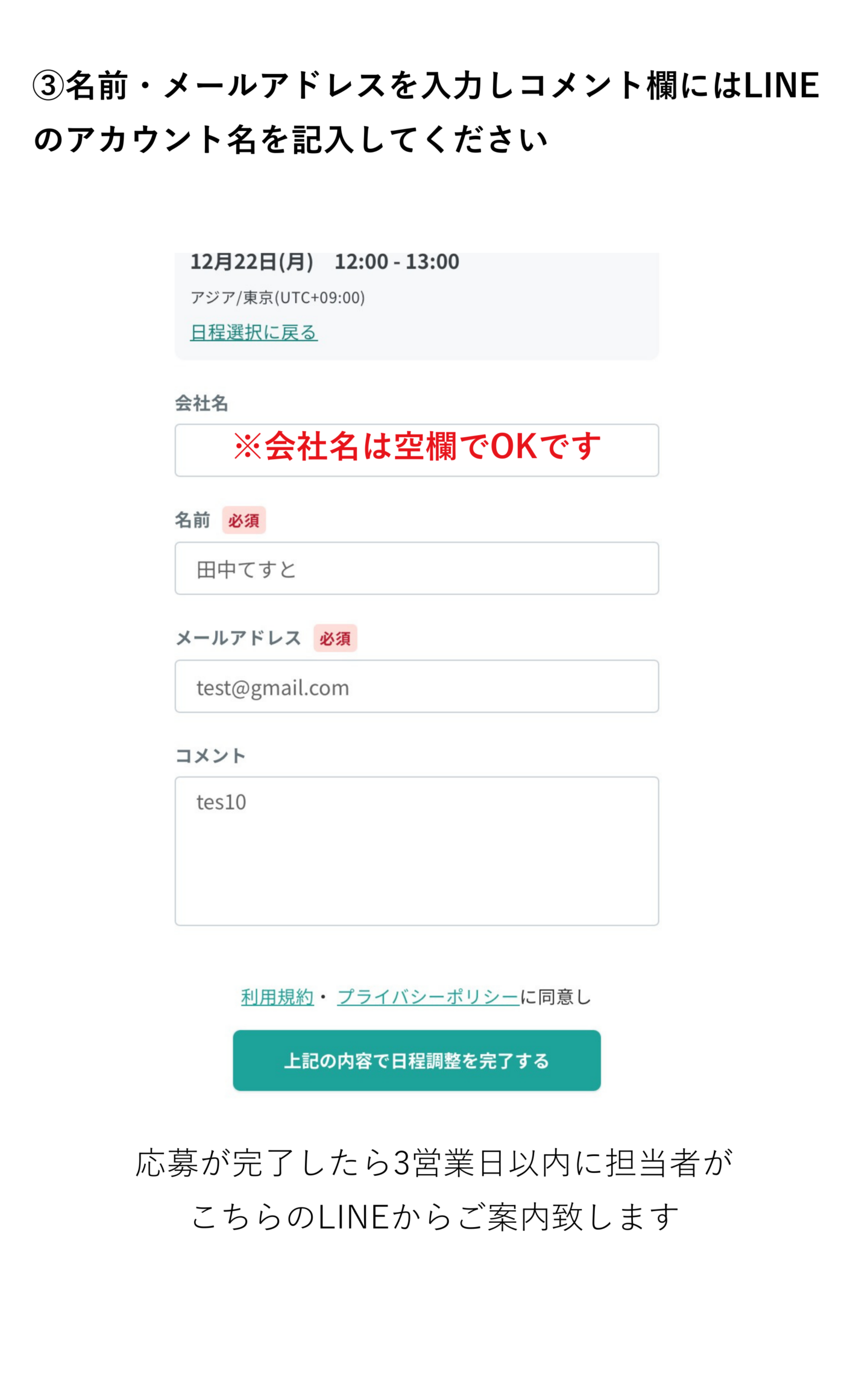Click the 必須 badge beside 名前
This screenshot has width=868, height=1376.
[x=244, y=520]
